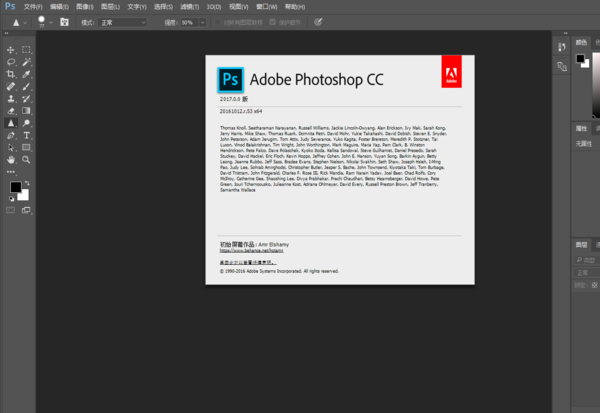Select the Rectangle shape tool

pos(26,148)
